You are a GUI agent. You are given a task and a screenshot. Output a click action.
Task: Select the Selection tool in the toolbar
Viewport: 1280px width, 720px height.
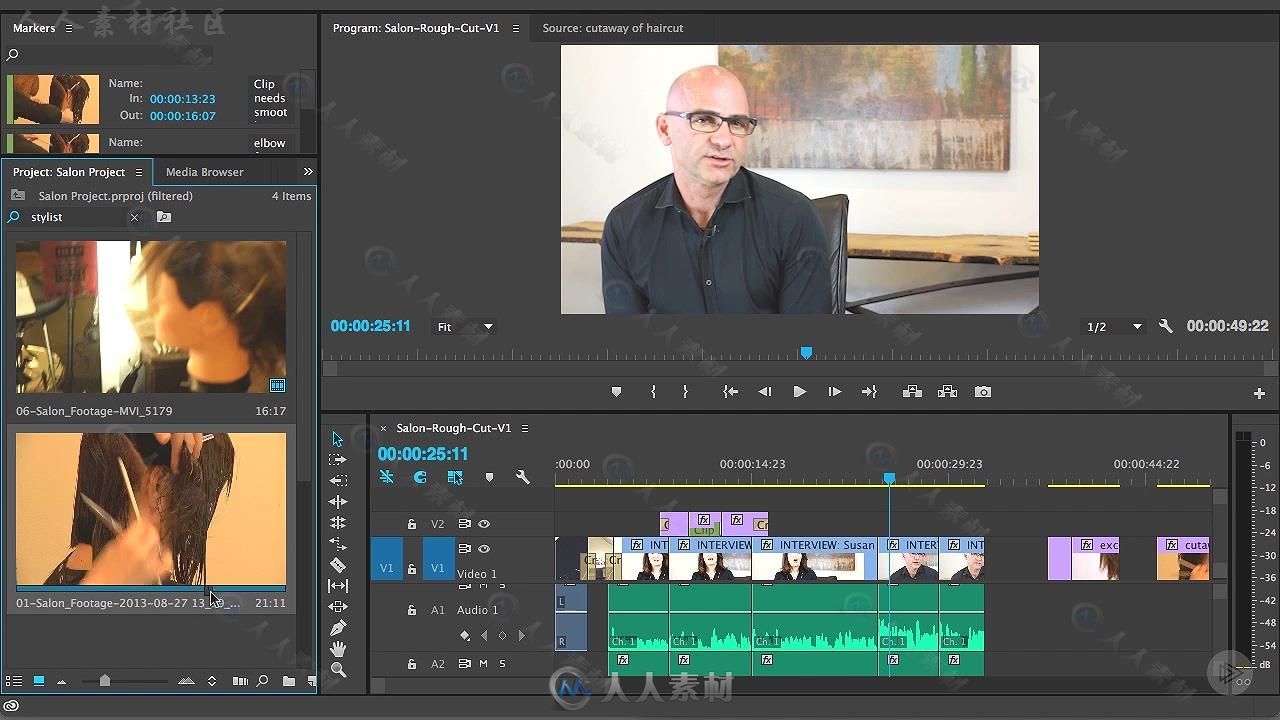tap(338, 439)
